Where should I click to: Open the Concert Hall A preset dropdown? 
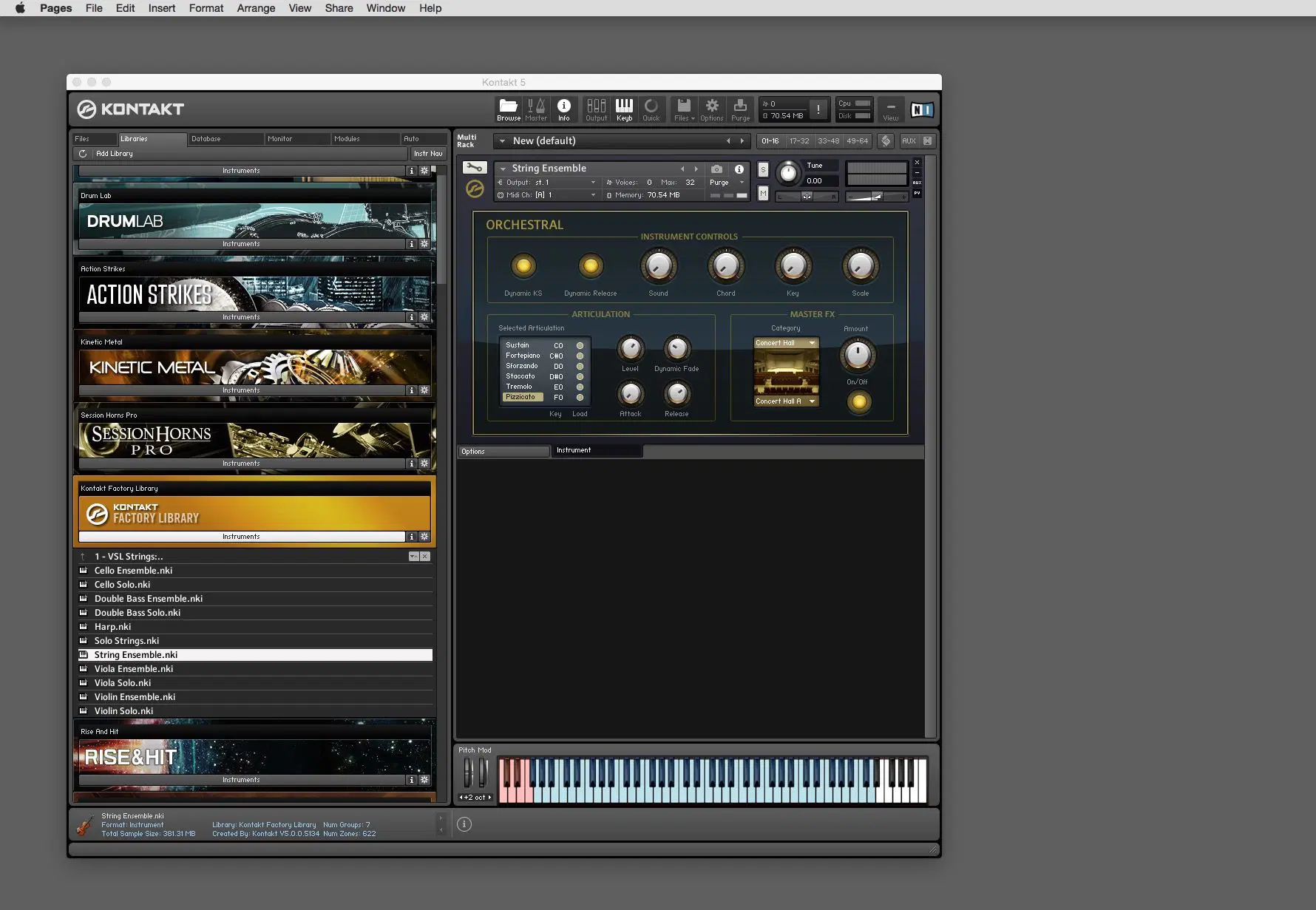click(x=785, y=401)
